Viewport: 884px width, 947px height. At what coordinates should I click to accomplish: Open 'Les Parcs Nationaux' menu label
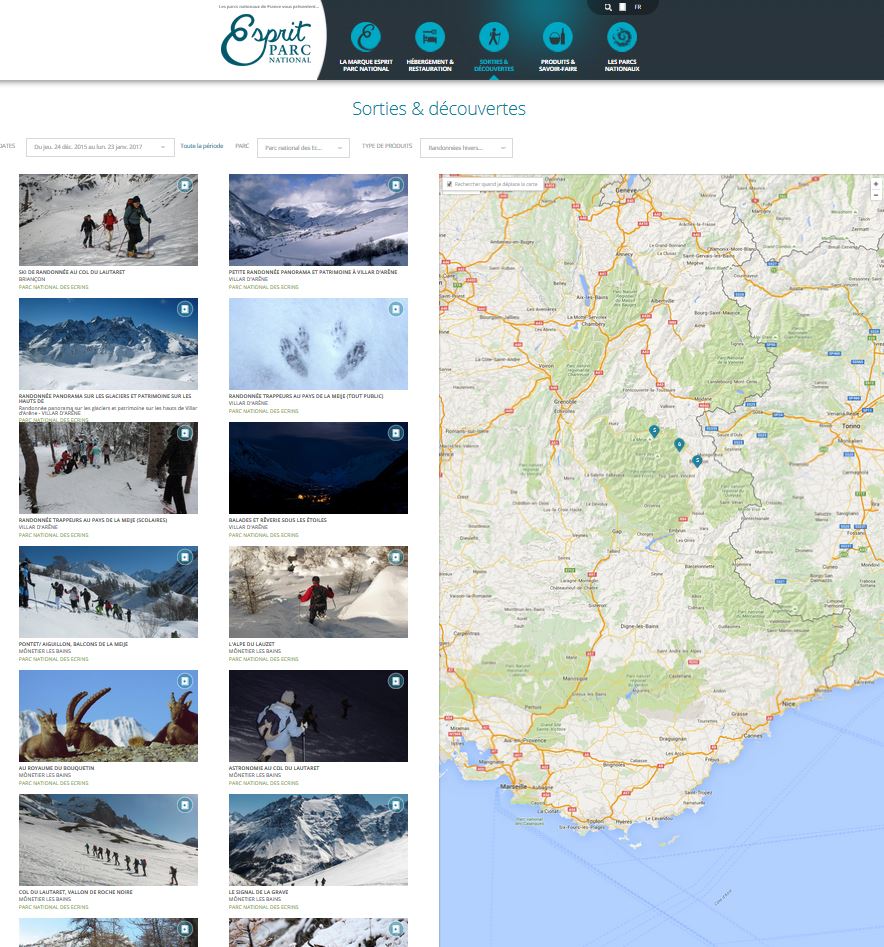click(622, 65)
